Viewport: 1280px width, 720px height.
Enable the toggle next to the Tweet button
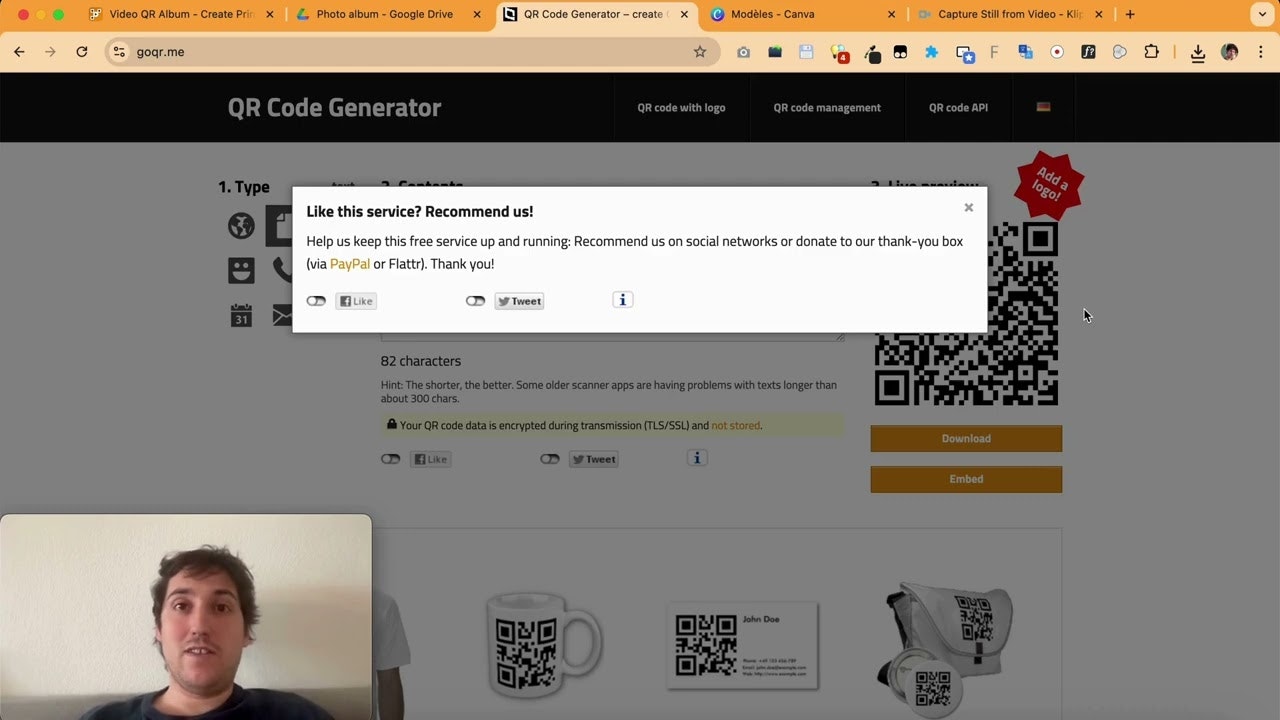[x=475, y=300]
